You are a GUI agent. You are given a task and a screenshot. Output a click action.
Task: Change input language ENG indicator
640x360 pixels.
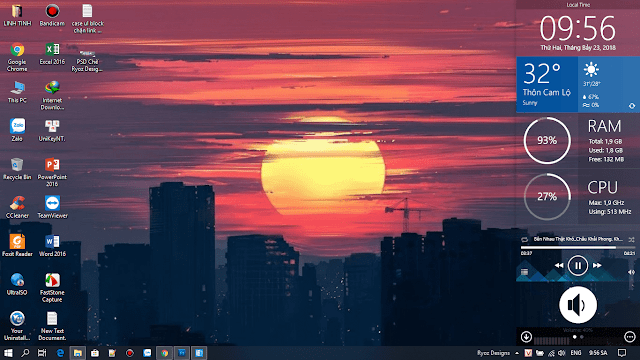point(576,353)
